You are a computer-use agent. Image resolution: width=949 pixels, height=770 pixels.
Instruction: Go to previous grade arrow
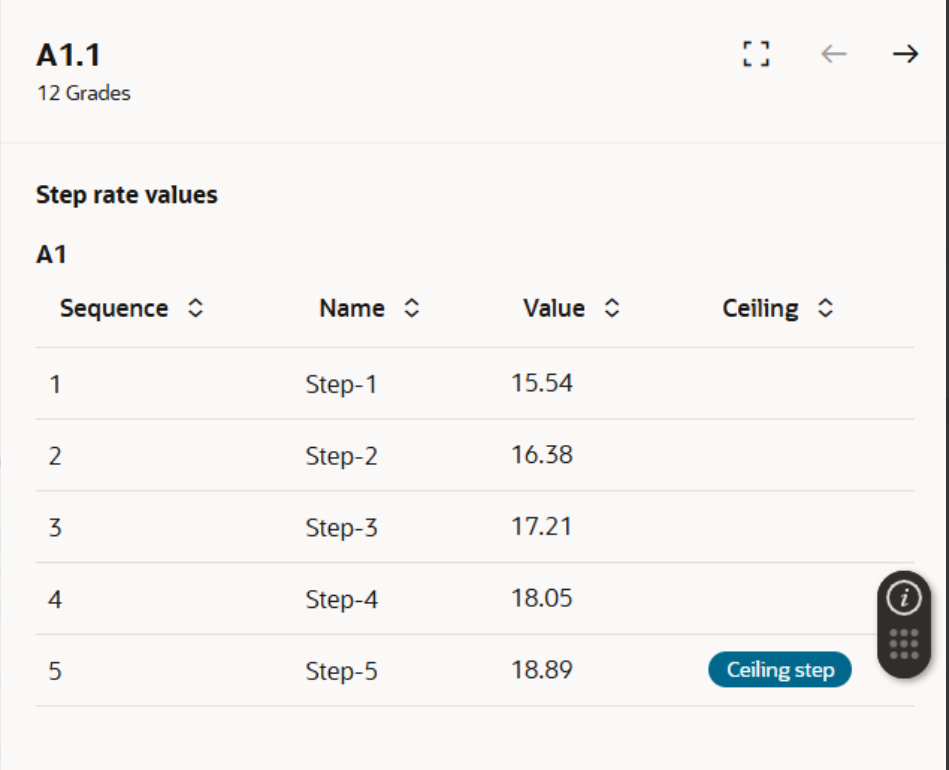tap(833, 54)
